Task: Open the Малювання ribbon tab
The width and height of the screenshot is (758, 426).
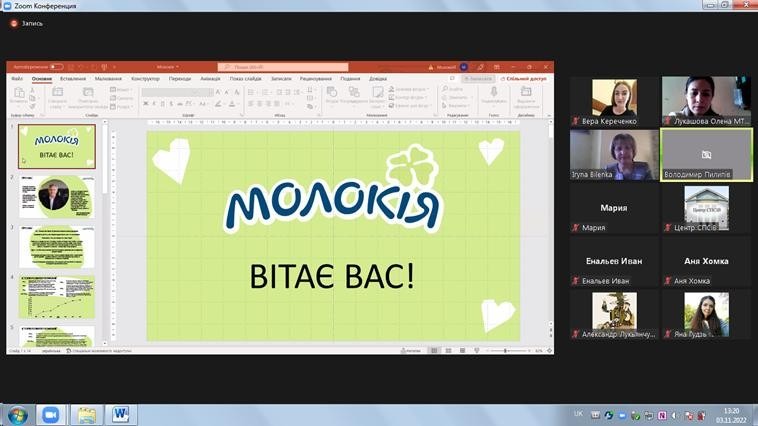Action: [108, 78]
